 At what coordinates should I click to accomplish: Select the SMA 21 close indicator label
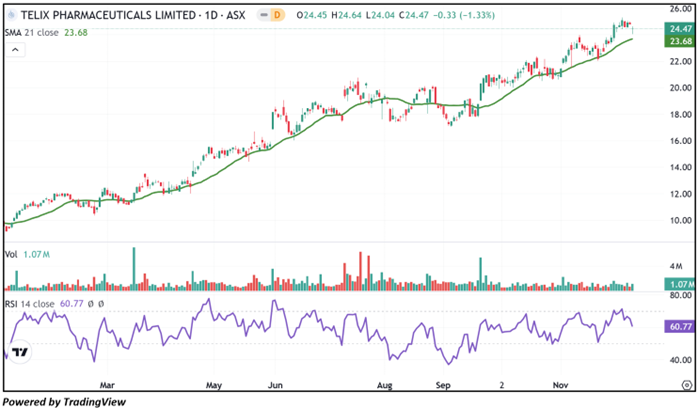point(32,32)
